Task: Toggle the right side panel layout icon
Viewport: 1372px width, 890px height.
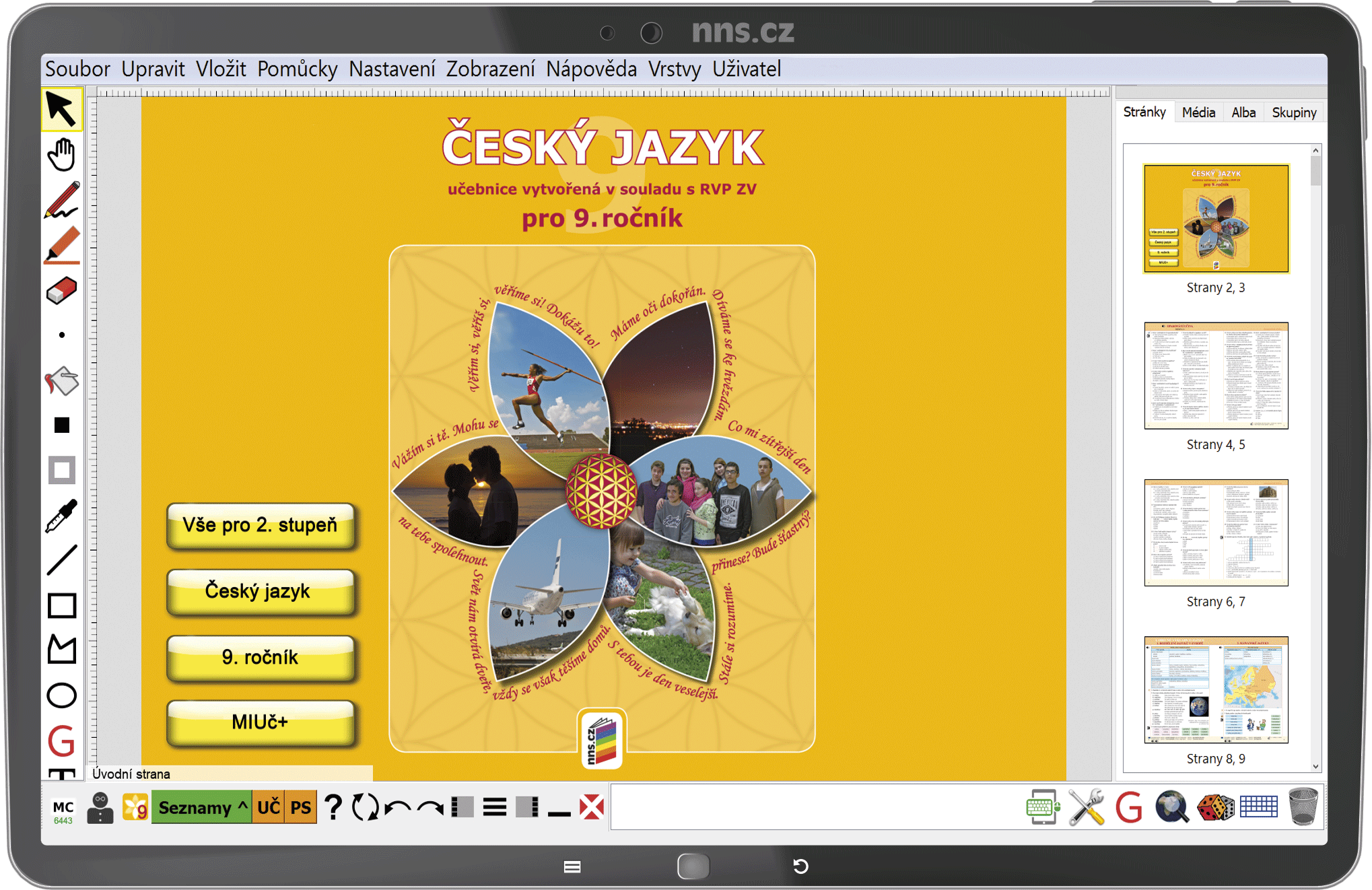Action: point(527,807)
